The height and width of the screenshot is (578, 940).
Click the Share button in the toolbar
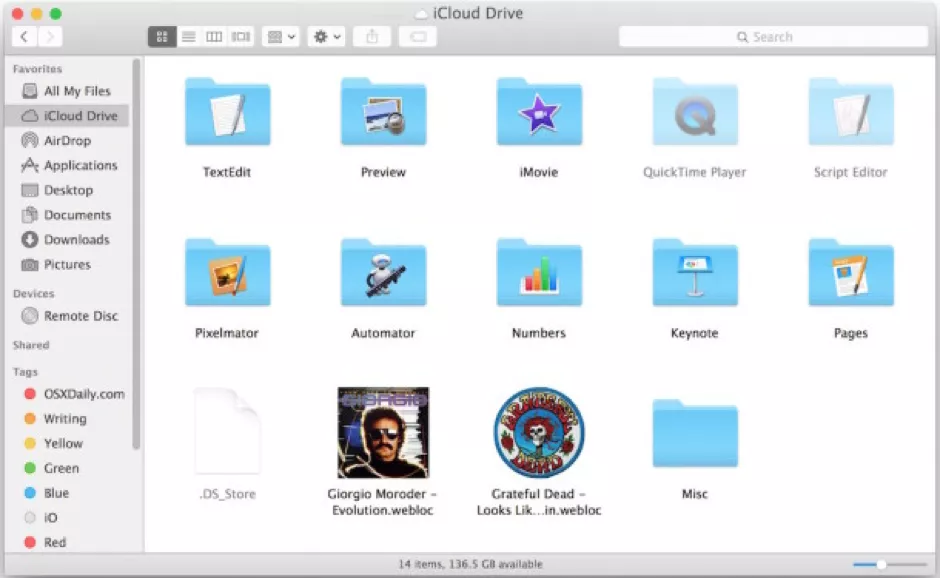click(370, 36)
